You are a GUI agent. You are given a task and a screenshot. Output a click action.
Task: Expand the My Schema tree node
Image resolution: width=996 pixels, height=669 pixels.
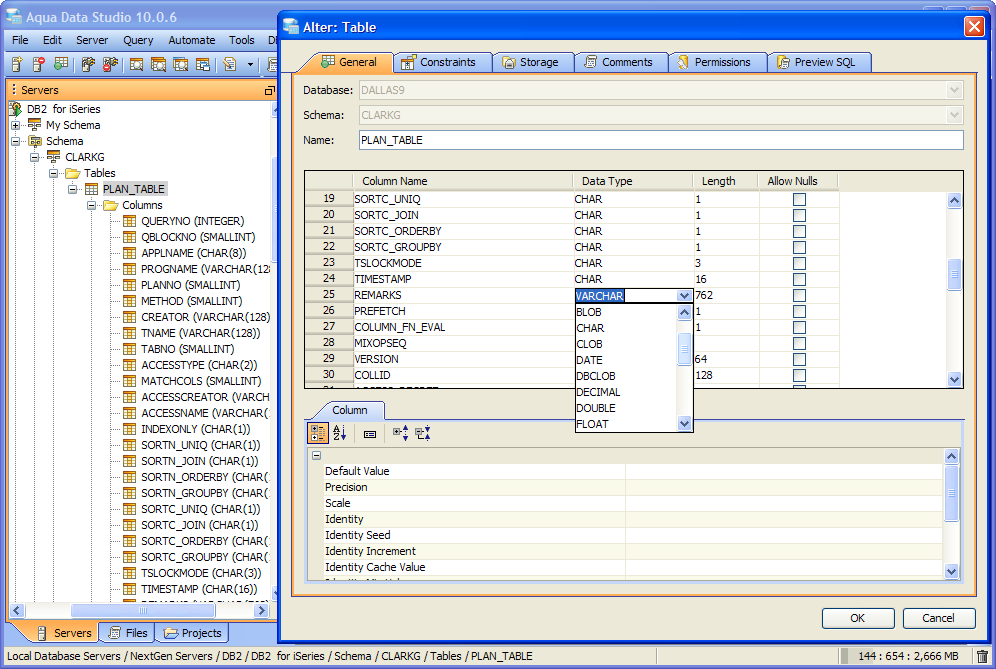click(16, 125)
